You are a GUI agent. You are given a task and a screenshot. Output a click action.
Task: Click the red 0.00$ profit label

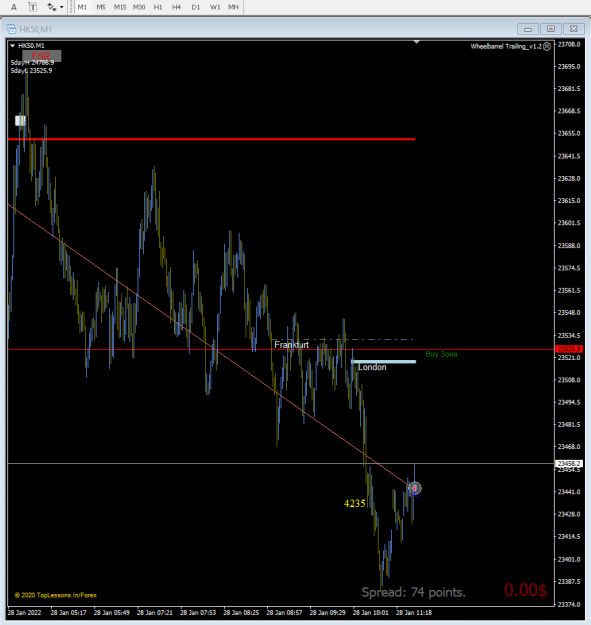coord(526,590)
